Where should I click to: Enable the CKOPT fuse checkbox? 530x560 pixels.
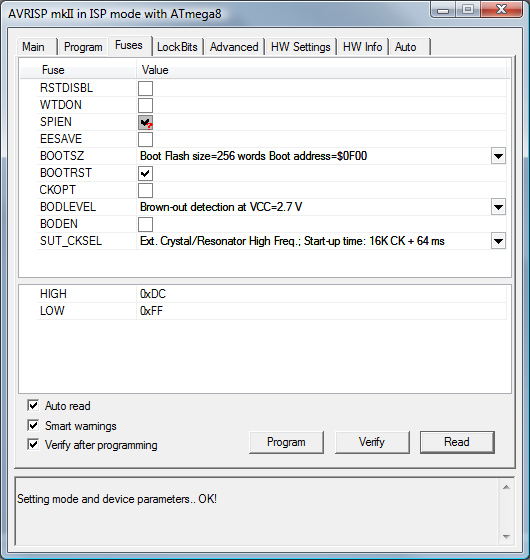[x=145, y=190]
